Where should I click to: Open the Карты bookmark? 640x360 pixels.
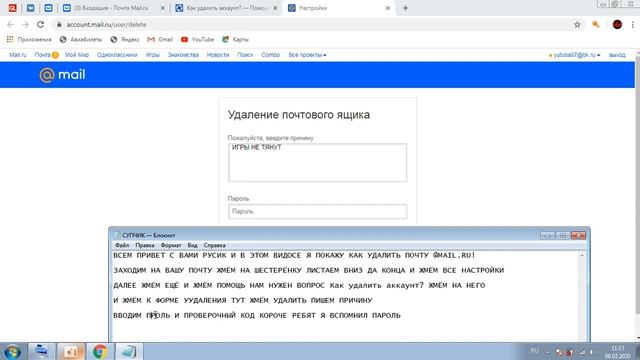[235, 40]
